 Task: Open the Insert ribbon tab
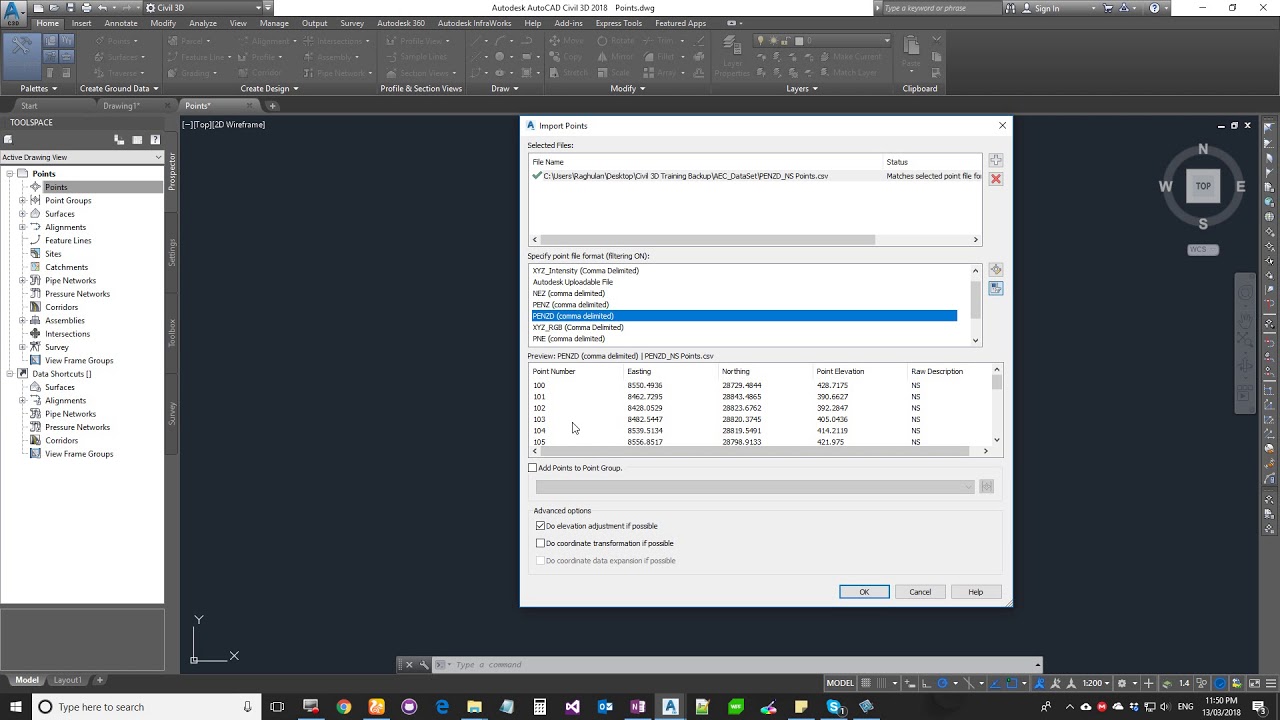pyautogui.click(x=81, y=23)
